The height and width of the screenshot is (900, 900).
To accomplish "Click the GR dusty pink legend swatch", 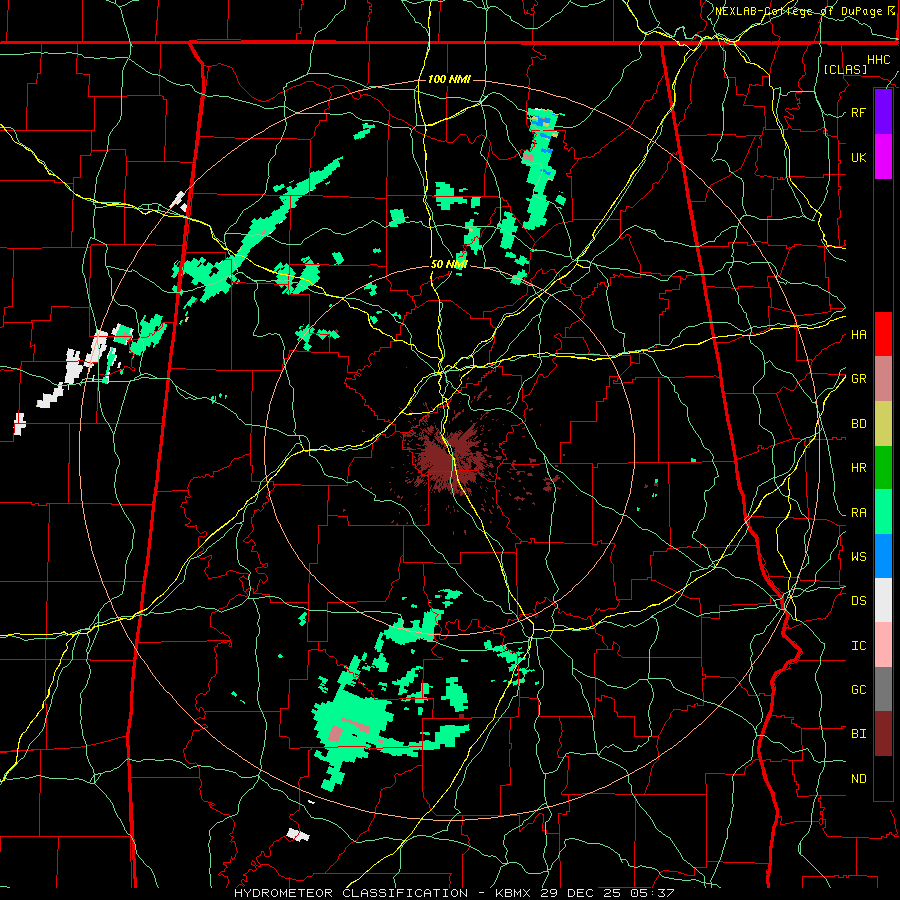I will point(883,379).
